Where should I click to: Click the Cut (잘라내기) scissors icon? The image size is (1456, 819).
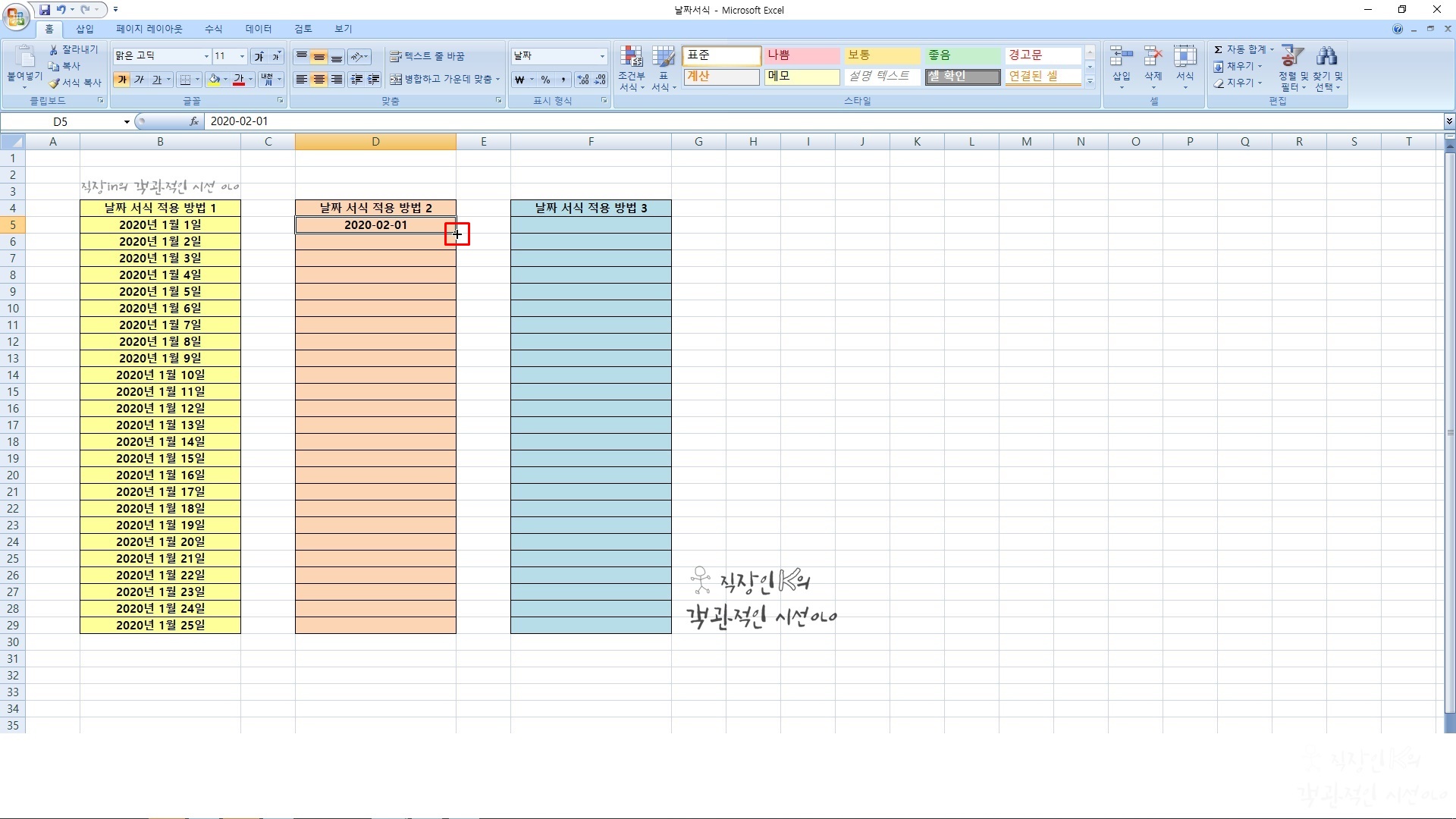[x=55, y=49]
